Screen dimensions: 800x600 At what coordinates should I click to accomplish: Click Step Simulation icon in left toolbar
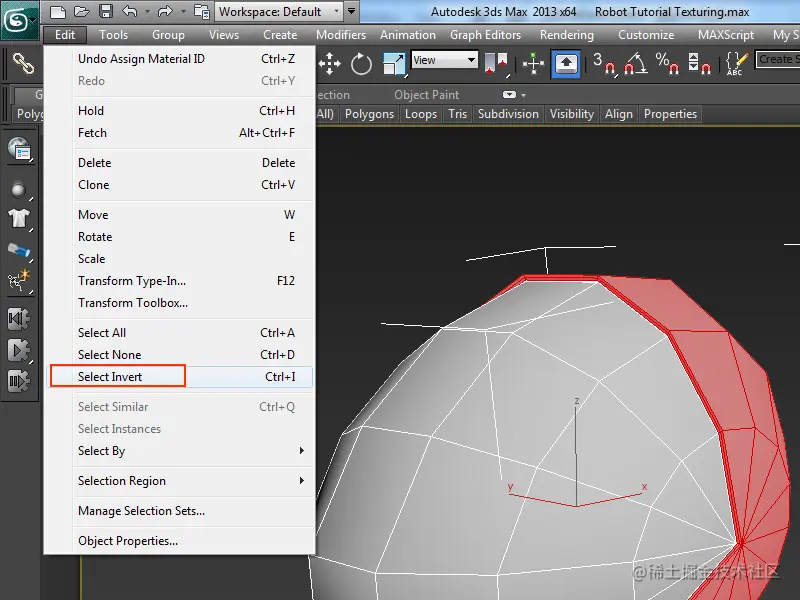point(19,381)
